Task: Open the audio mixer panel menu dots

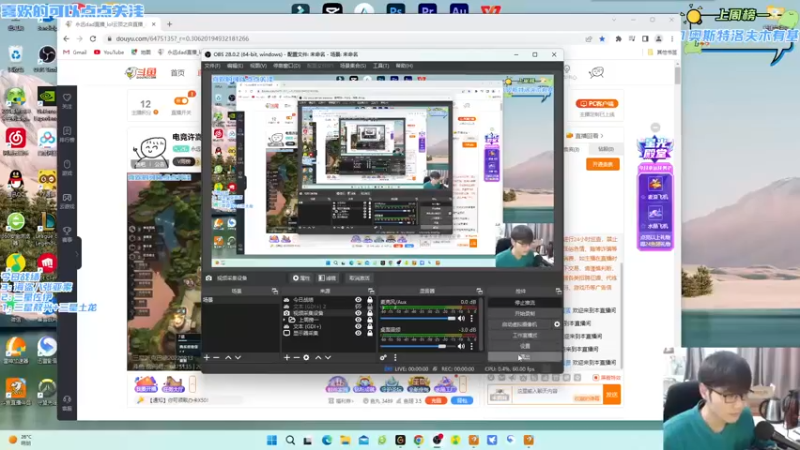Action: 395,358
